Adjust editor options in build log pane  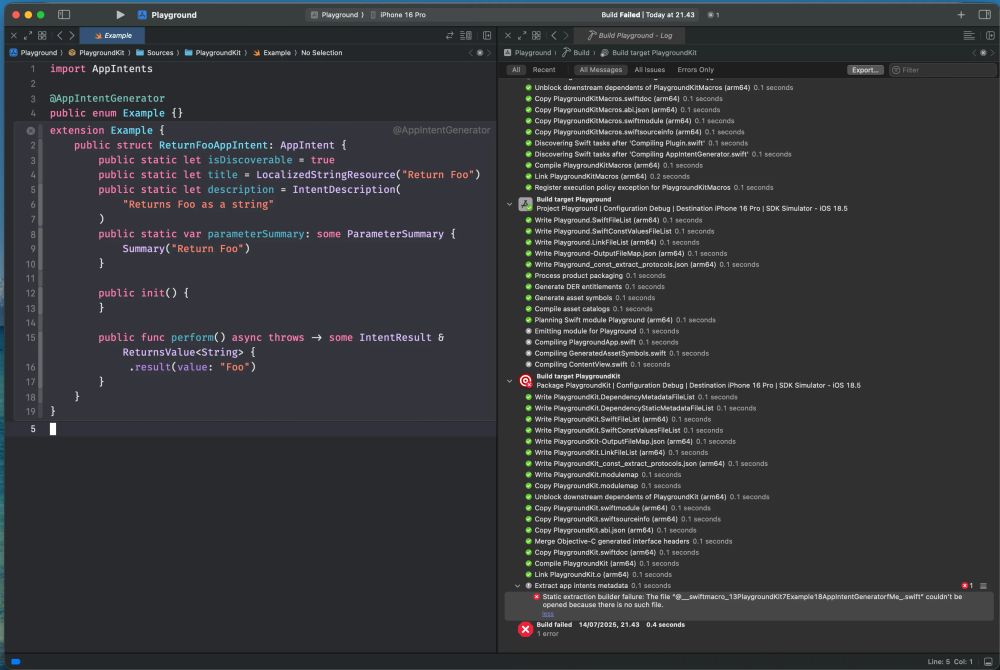tap(969, 36)
